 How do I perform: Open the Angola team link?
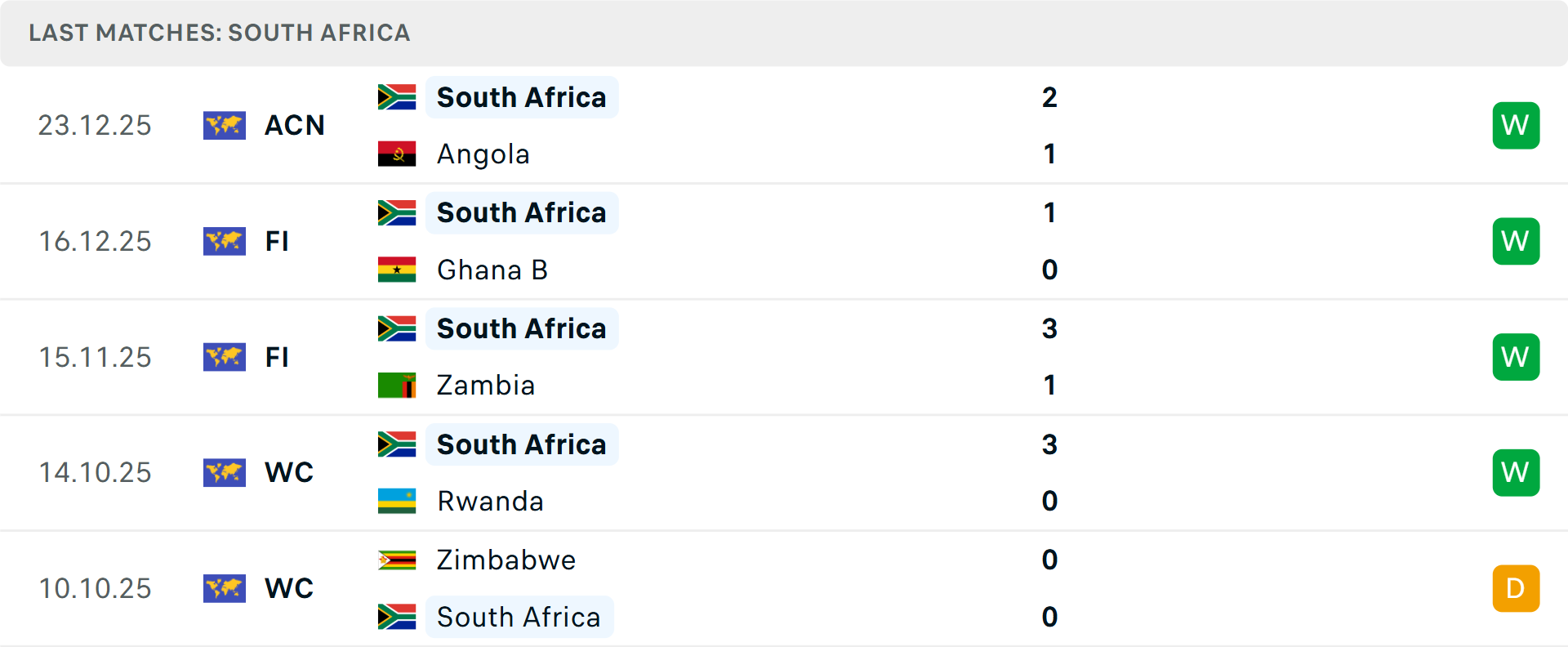click(483, 154)
